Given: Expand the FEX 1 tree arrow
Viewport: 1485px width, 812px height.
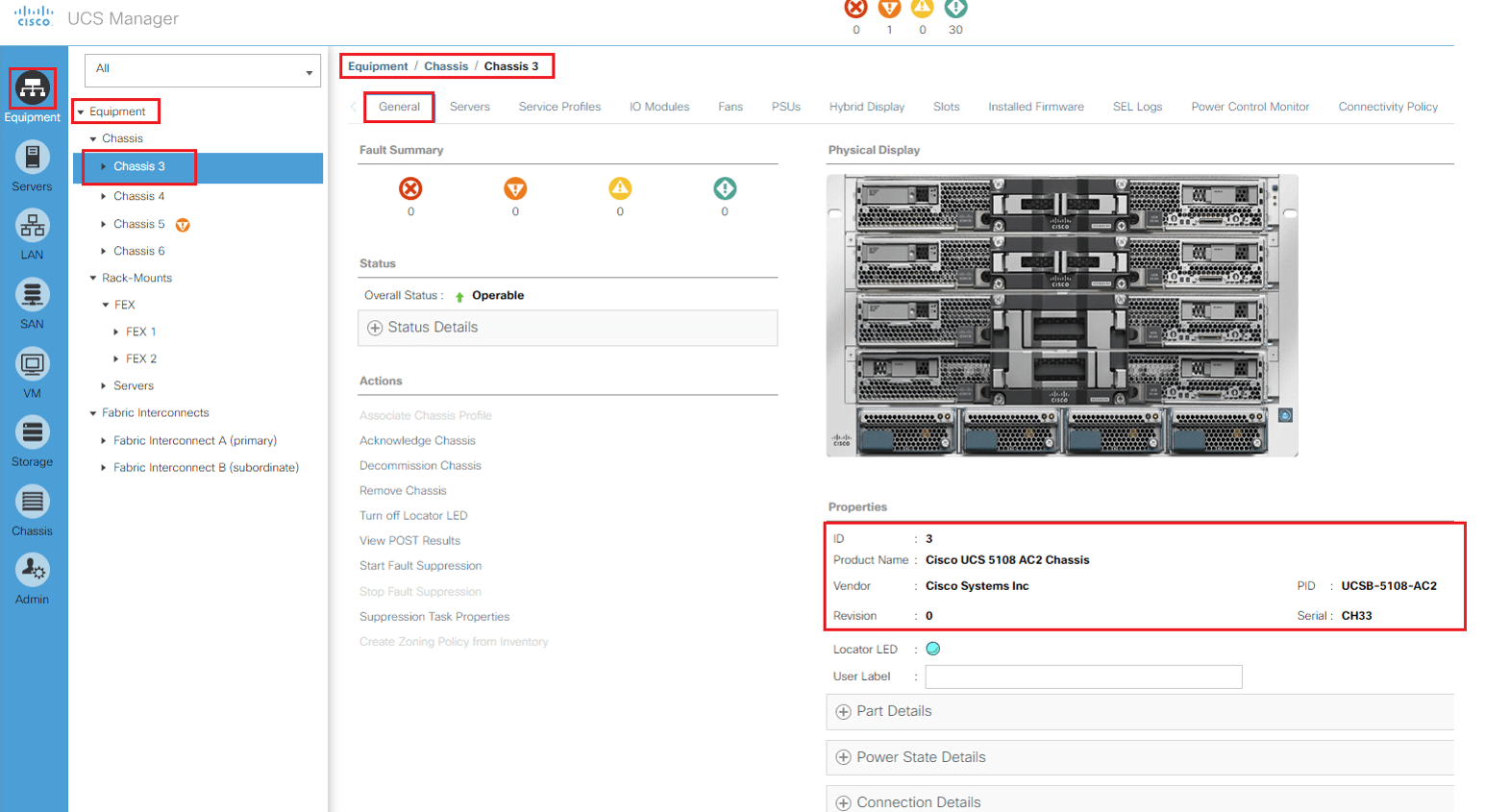Looking at the screenshot, I should tap(116, 332).
